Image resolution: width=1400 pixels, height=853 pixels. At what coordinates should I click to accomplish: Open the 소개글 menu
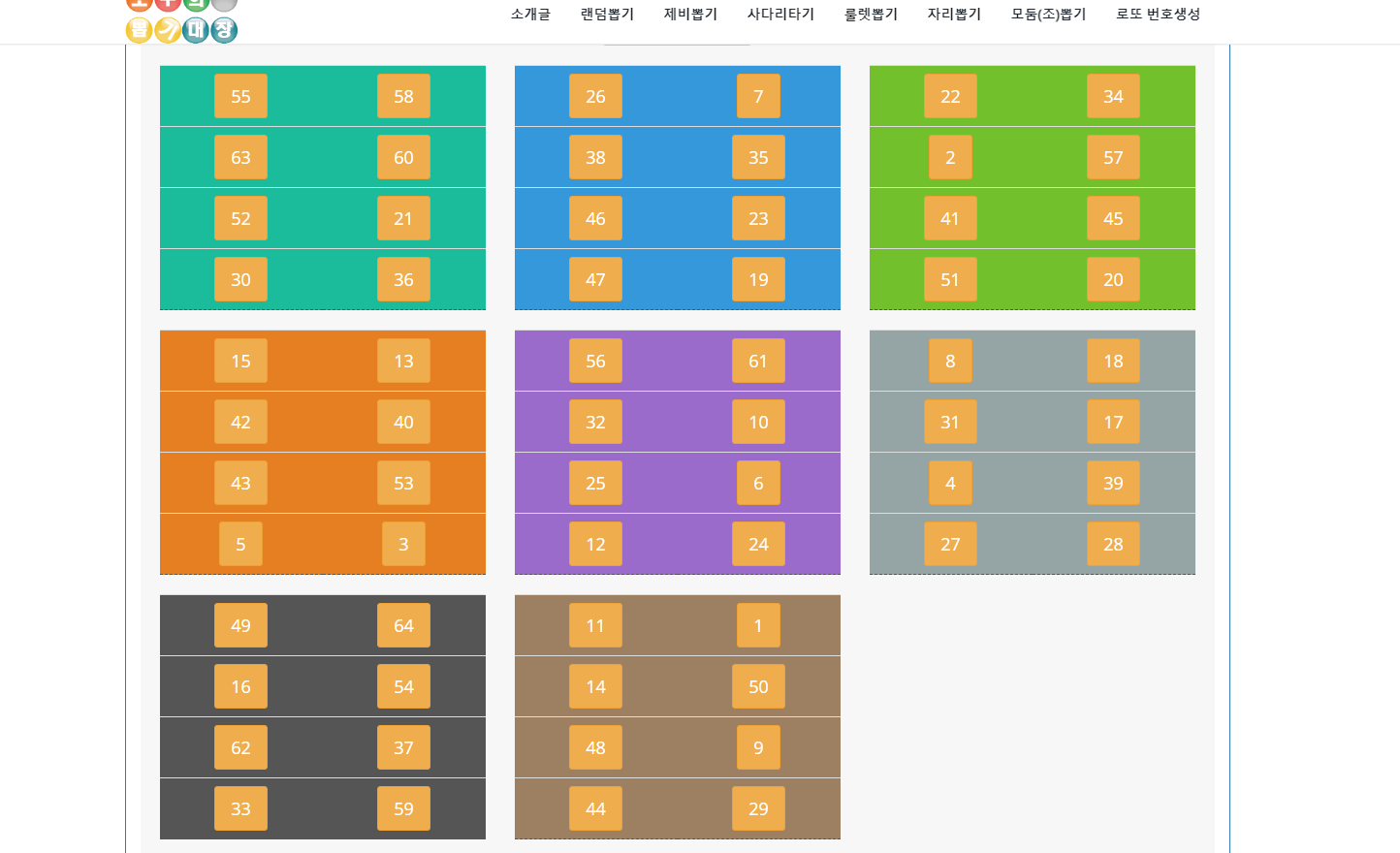coord(530,15)
